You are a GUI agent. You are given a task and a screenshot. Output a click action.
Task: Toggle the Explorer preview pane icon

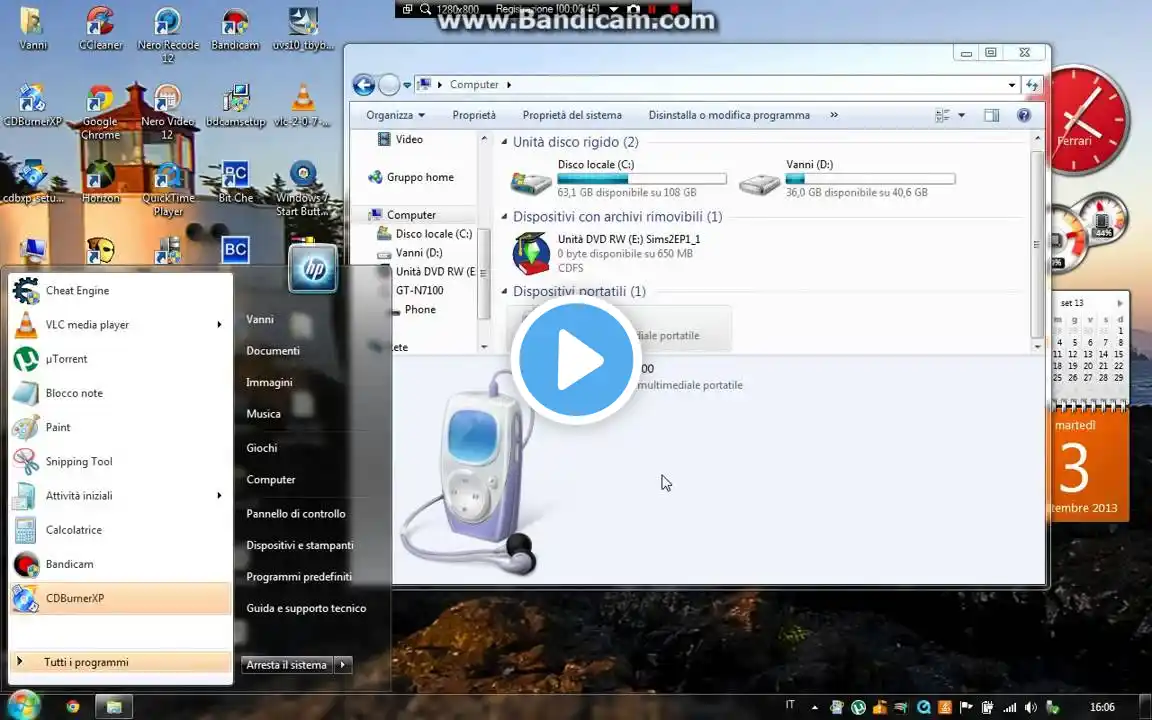click(x=991, y=115)
